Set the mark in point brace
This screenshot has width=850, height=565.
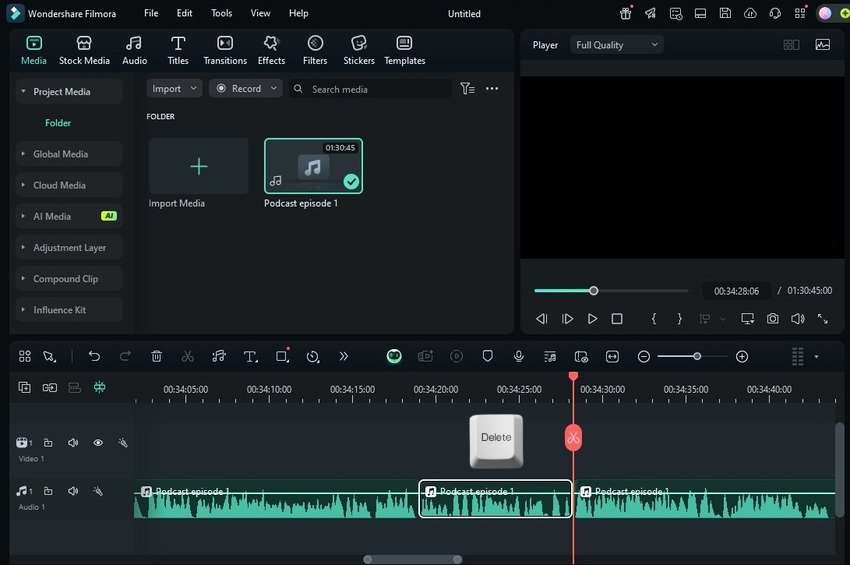(x=654, y=319)
